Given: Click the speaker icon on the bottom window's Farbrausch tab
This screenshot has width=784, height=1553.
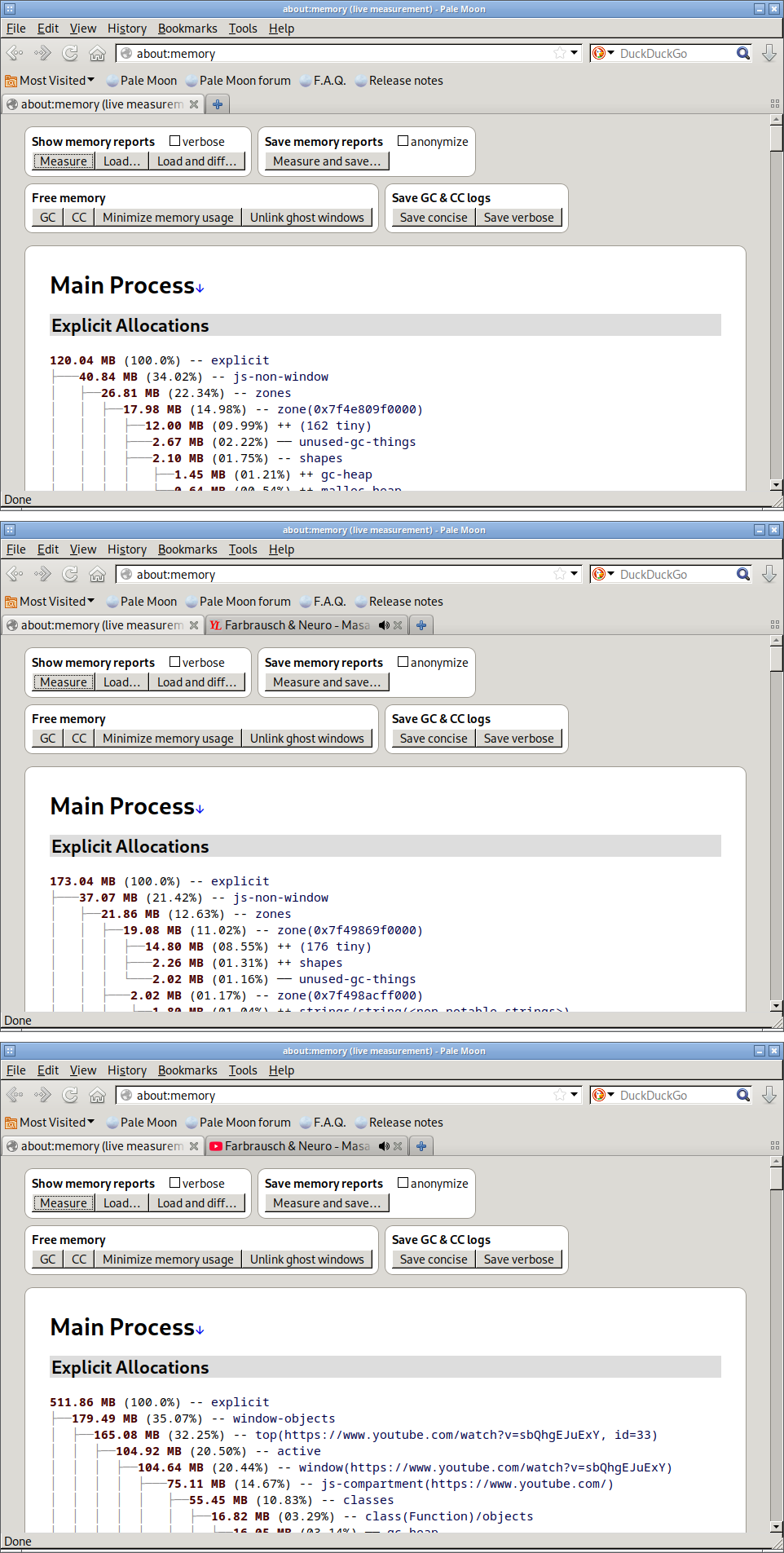Looking at the screenshot, I should pyautogui.click(x=384, y=1146).
